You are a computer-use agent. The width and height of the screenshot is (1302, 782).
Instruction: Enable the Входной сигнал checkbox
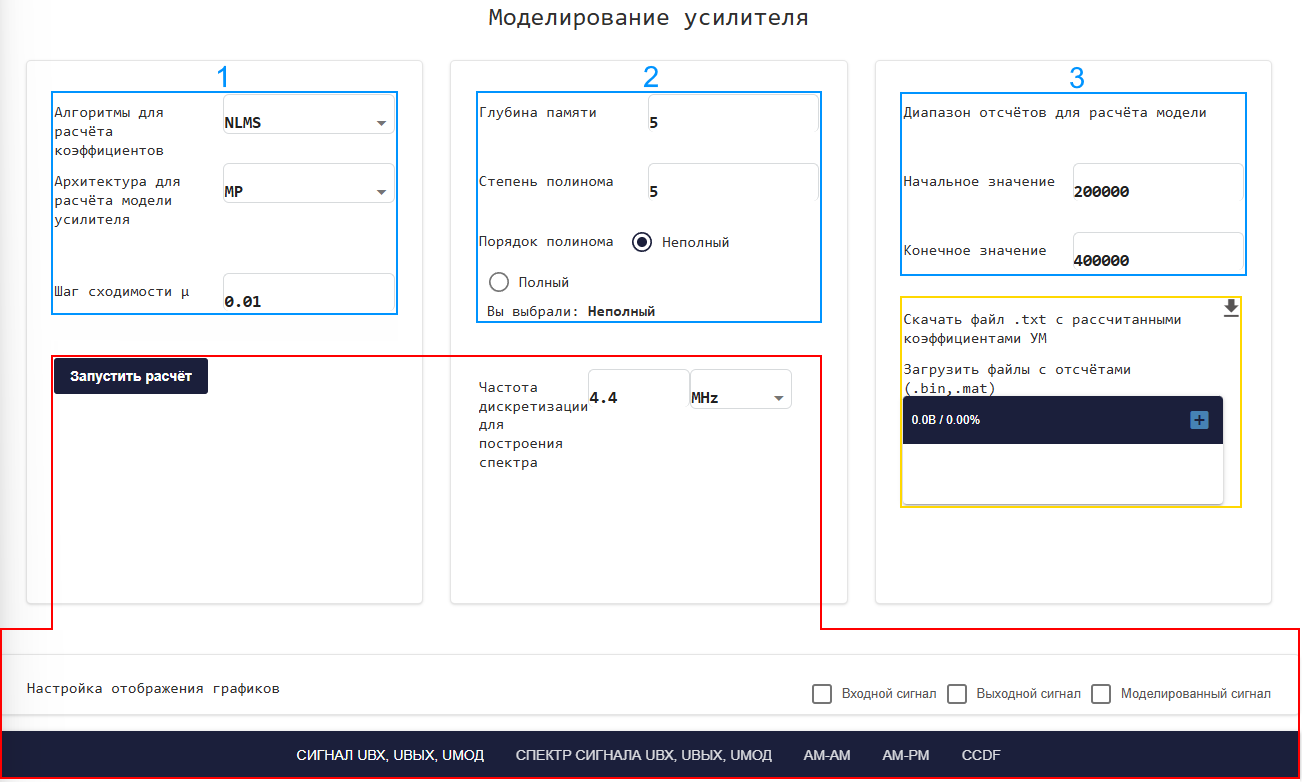click(x=822, y=694)
